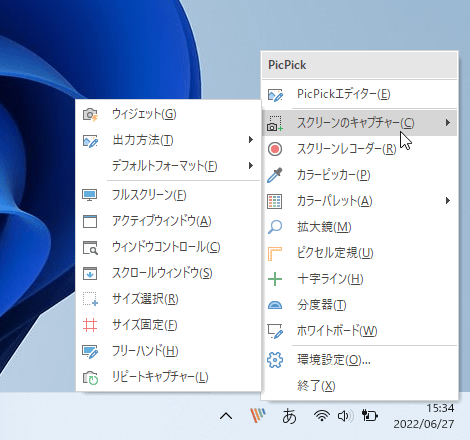This screenshot has width=470, height=440.
Task: Click PicPick tray icon in taskbar
Action: click(258, 416)
